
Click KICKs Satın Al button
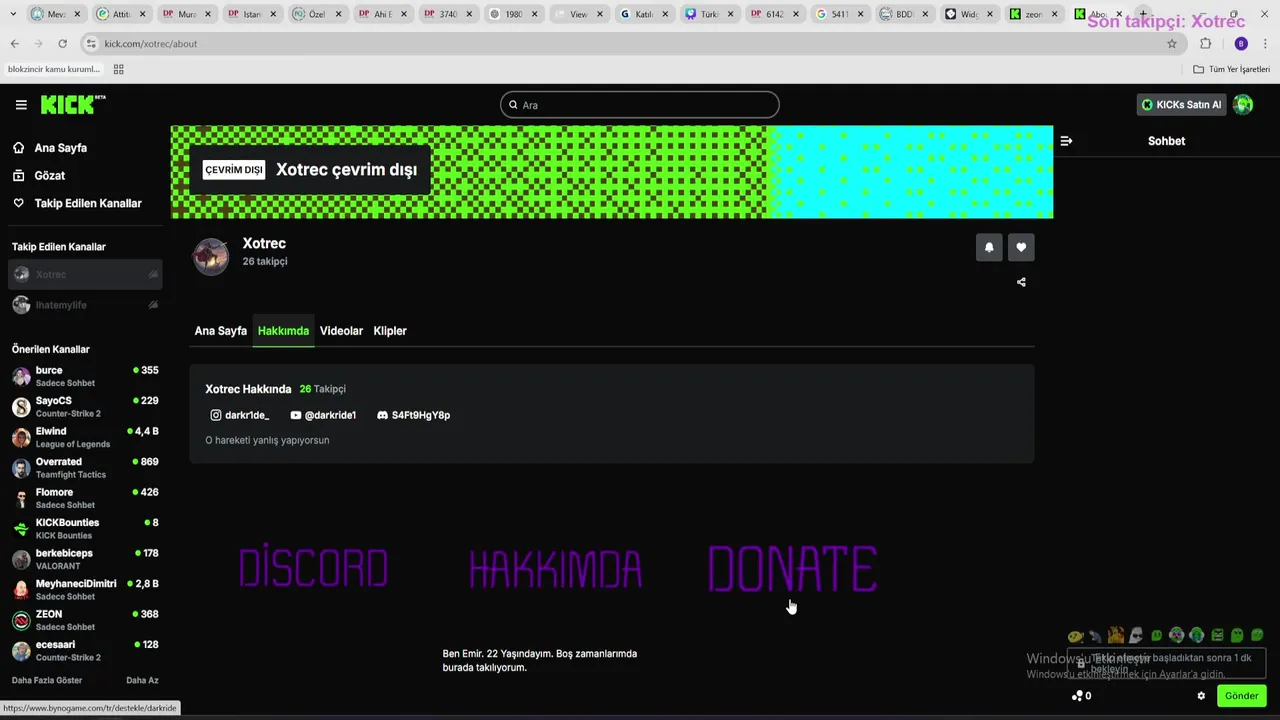click(1182, 105)
